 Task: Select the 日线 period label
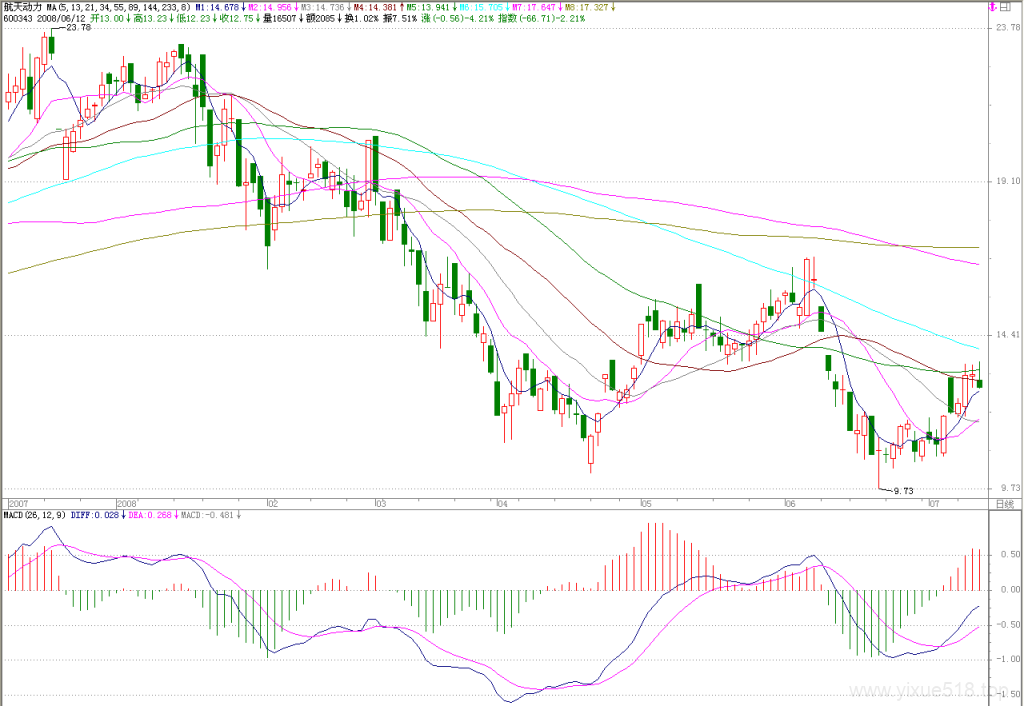pos(1004,504)
